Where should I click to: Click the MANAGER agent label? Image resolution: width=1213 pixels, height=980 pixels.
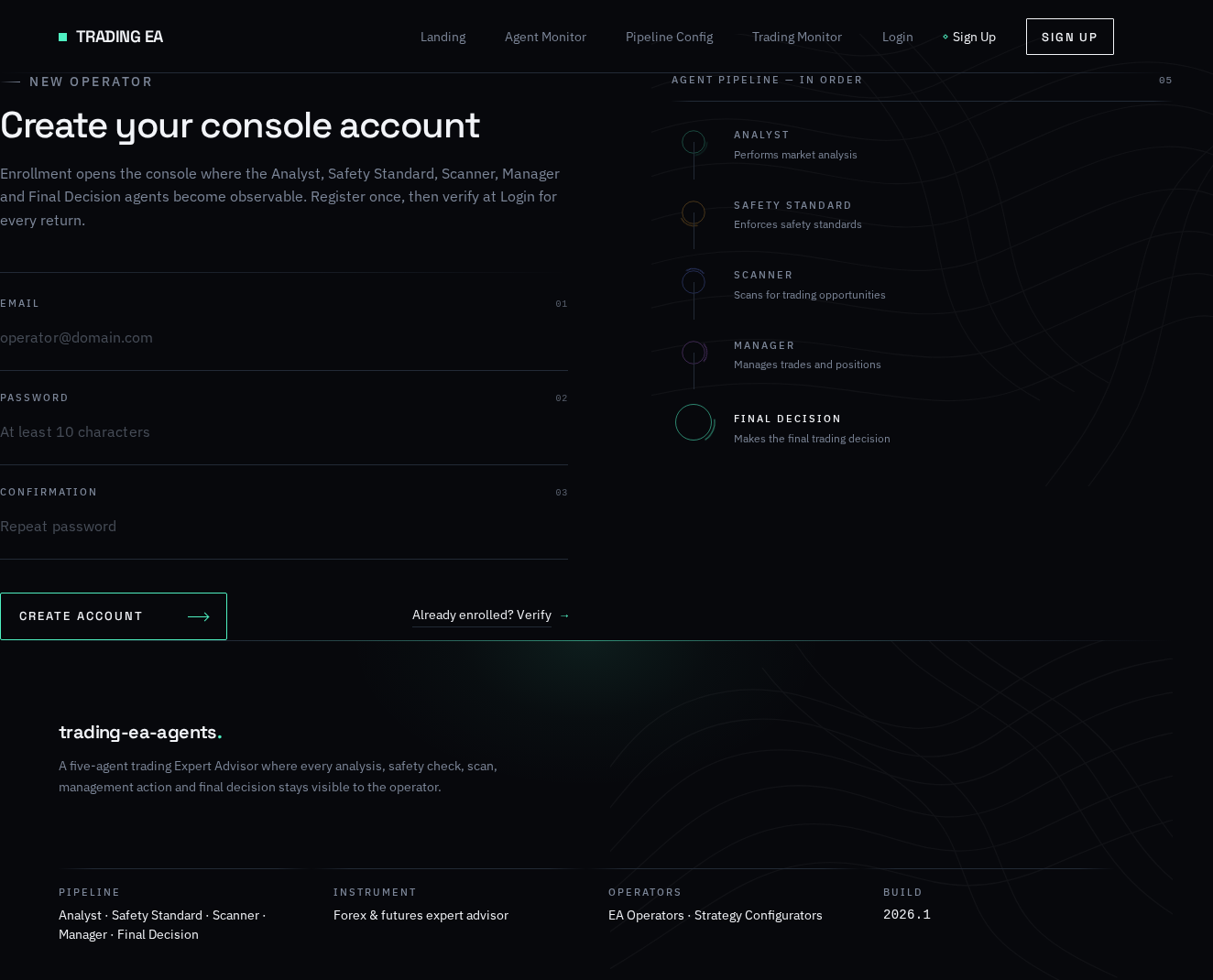click(764, 345)
